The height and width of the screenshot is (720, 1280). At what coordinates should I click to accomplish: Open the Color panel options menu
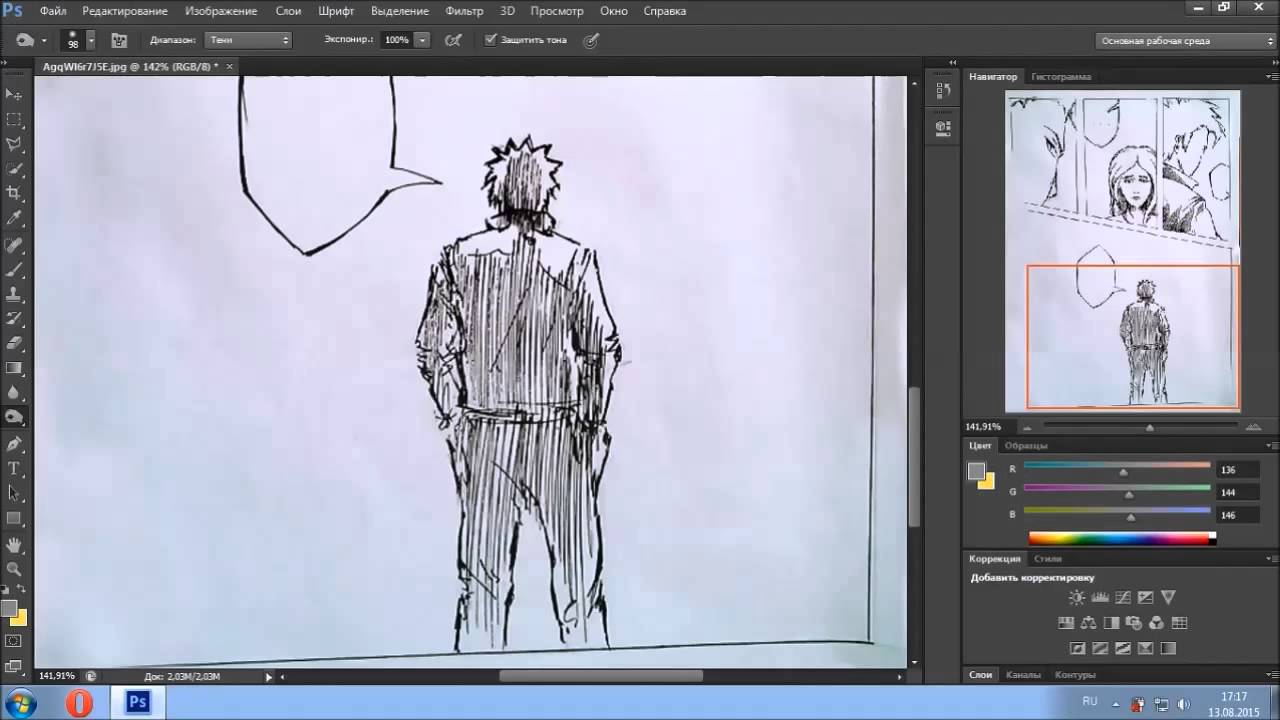[x=1272, y=445]
